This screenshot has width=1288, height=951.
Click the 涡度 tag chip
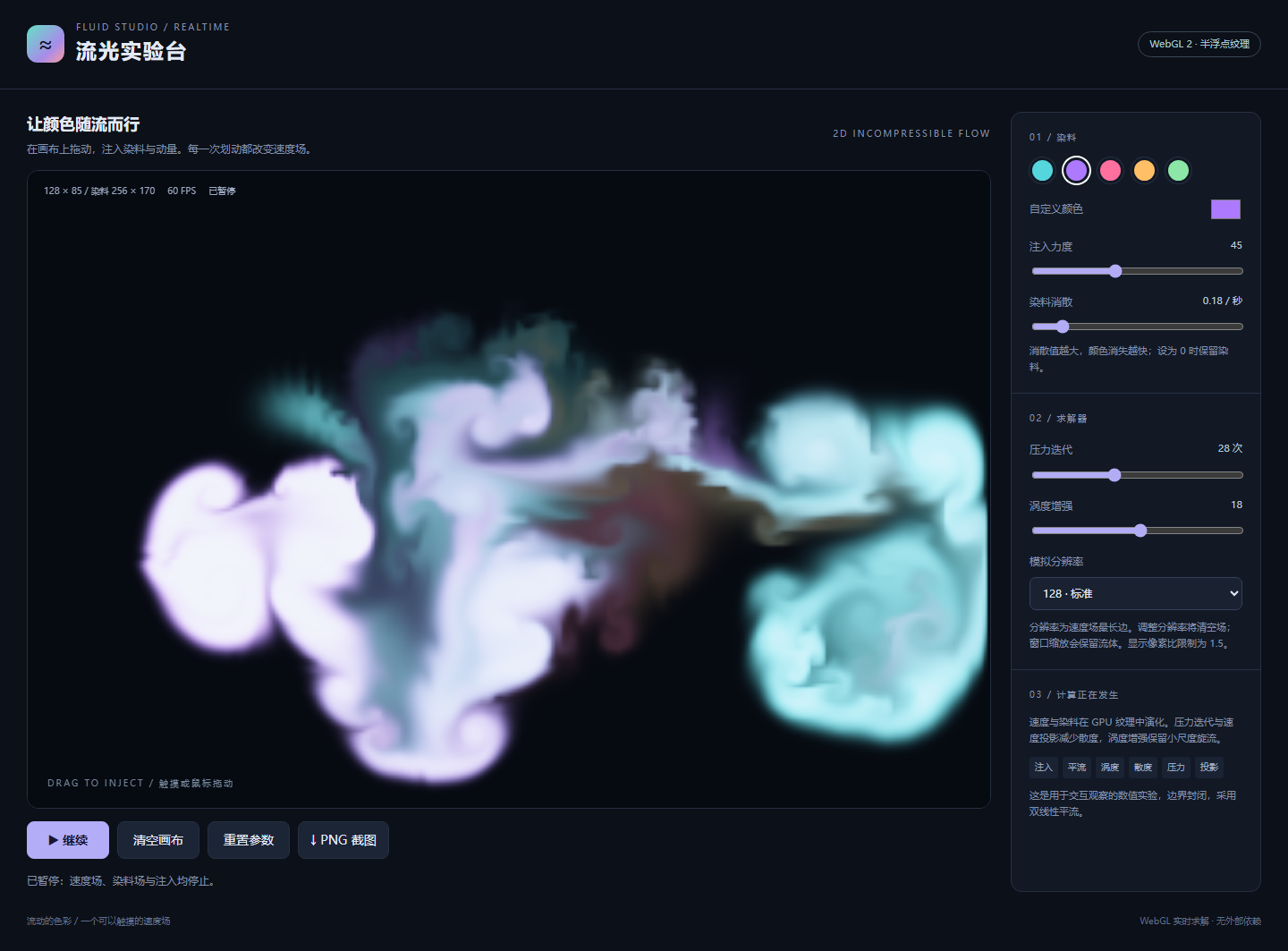(x=1110, y=768)
